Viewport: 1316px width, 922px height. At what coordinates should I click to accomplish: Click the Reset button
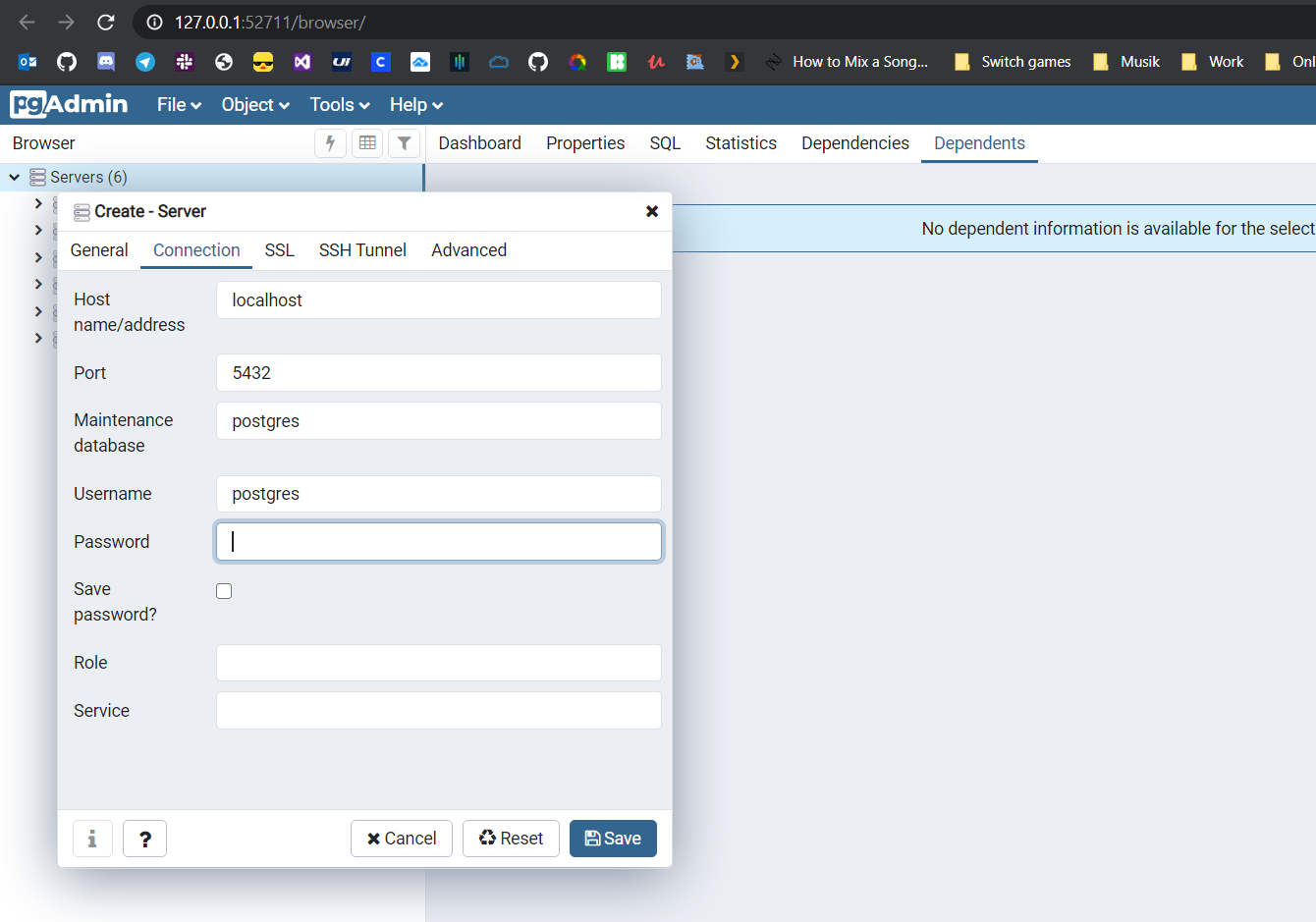click(511, 839)
